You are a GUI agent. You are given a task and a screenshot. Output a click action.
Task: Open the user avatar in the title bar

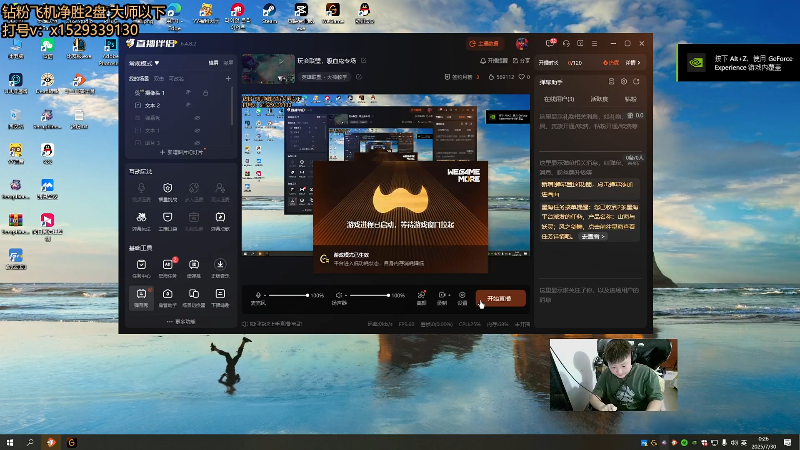[x=521, y=44]
